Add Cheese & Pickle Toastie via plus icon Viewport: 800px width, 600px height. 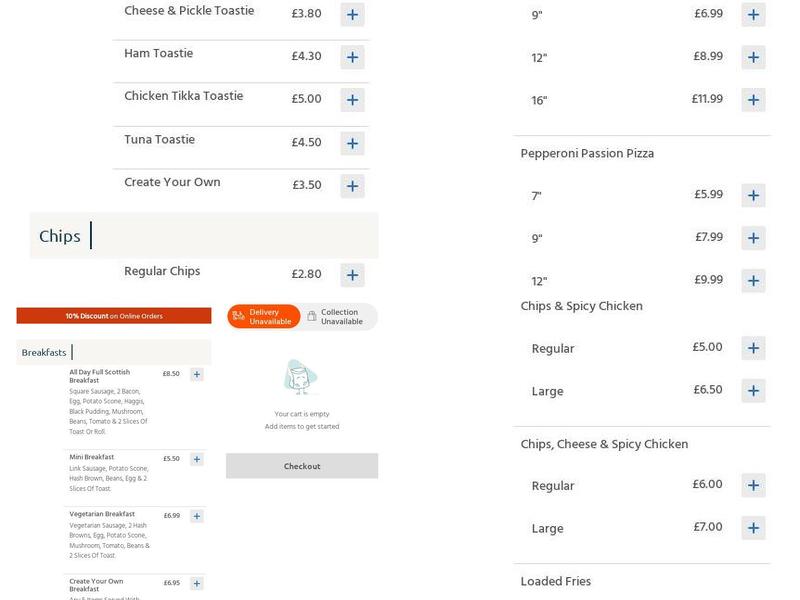pyautogui.click(x=351, y=13)
